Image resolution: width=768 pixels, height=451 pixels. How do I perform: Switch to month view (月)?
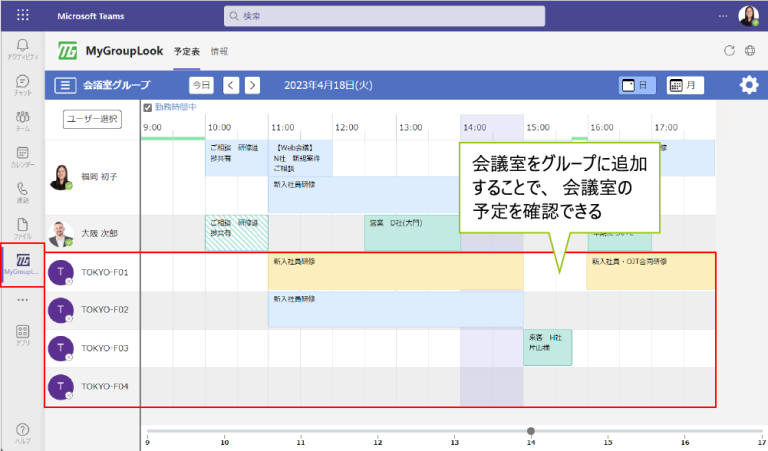tap(685, 86)
